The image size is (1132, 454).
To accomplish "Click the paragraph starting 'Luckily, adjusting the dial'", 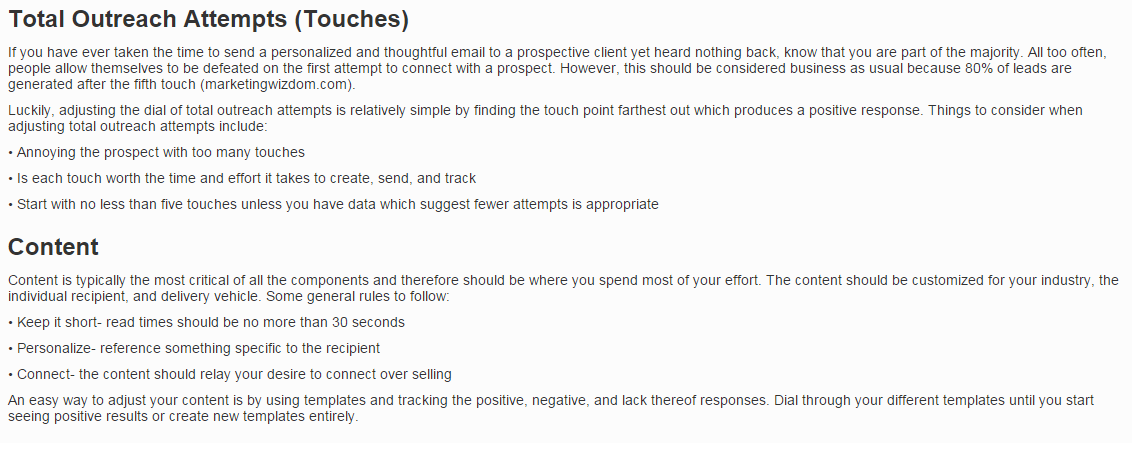I will click(x=545, y=118).
